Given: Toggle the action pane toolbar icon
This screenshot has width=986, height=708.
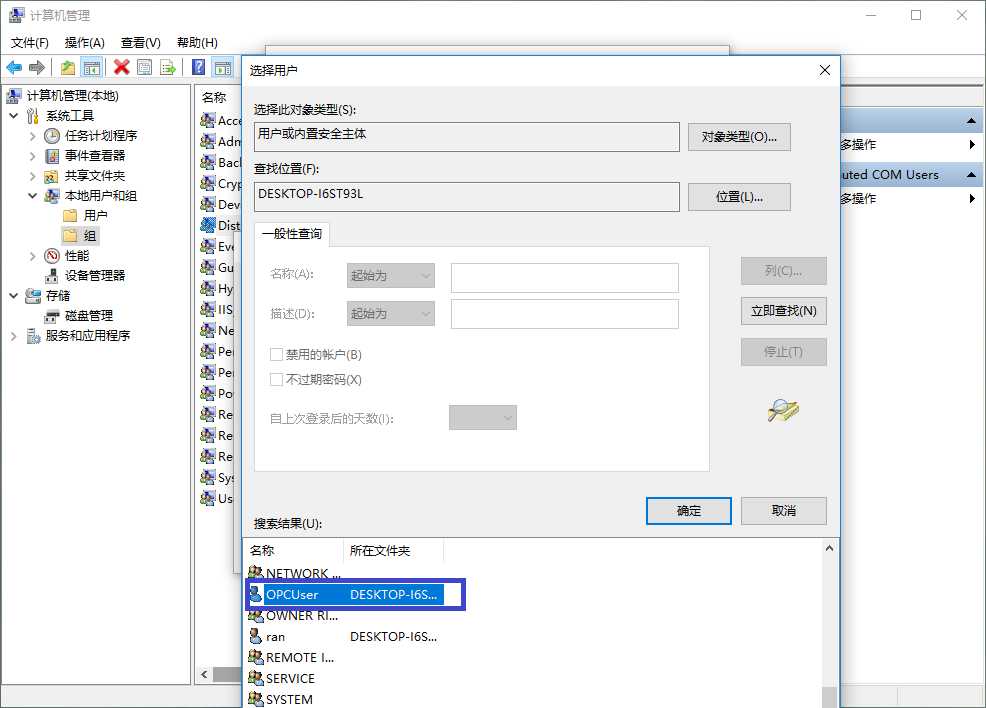Looking at the screenshot, I should [x=222, y=67].
